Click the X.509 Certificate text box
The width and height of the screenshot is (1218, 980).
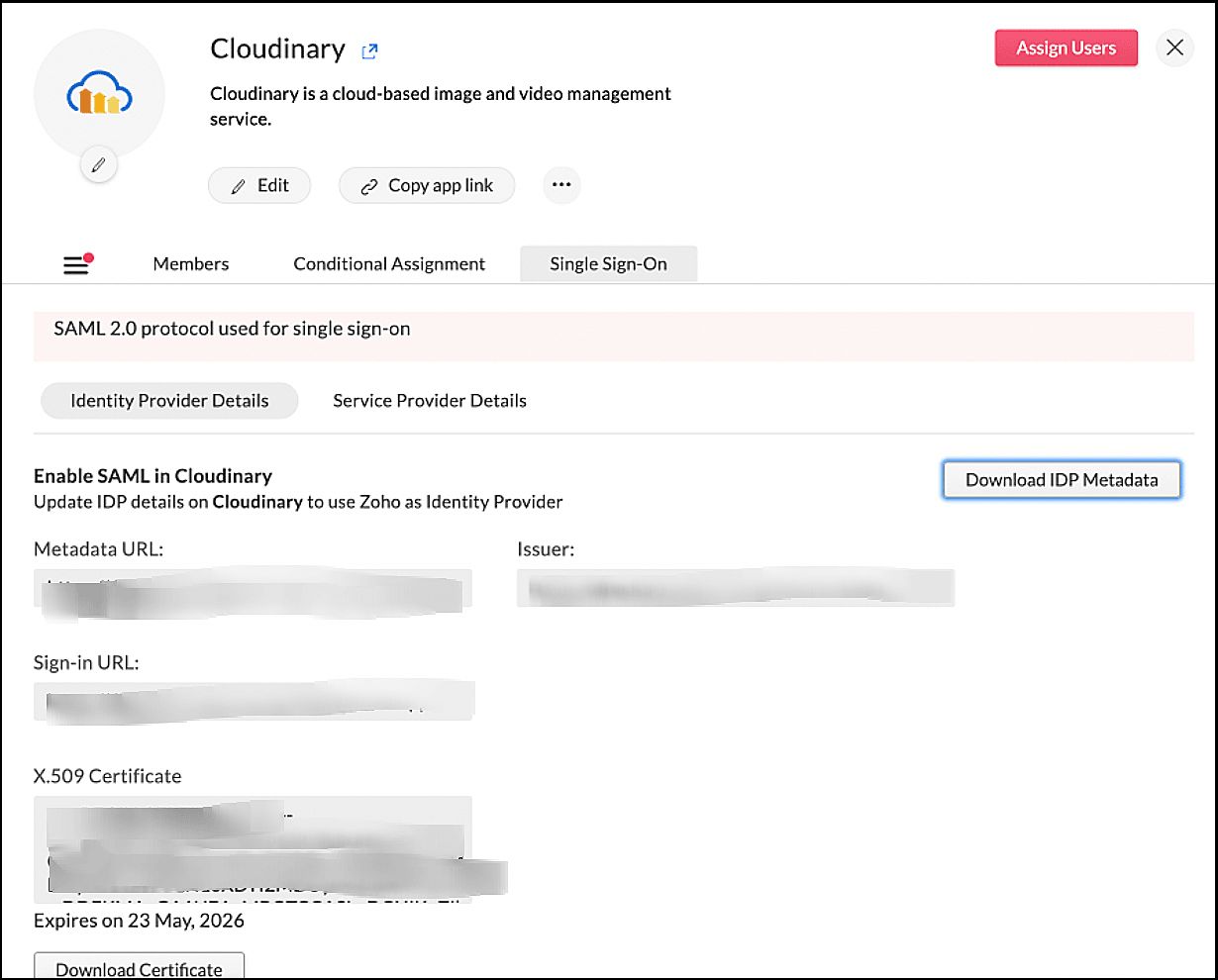[x=253, y=849]
